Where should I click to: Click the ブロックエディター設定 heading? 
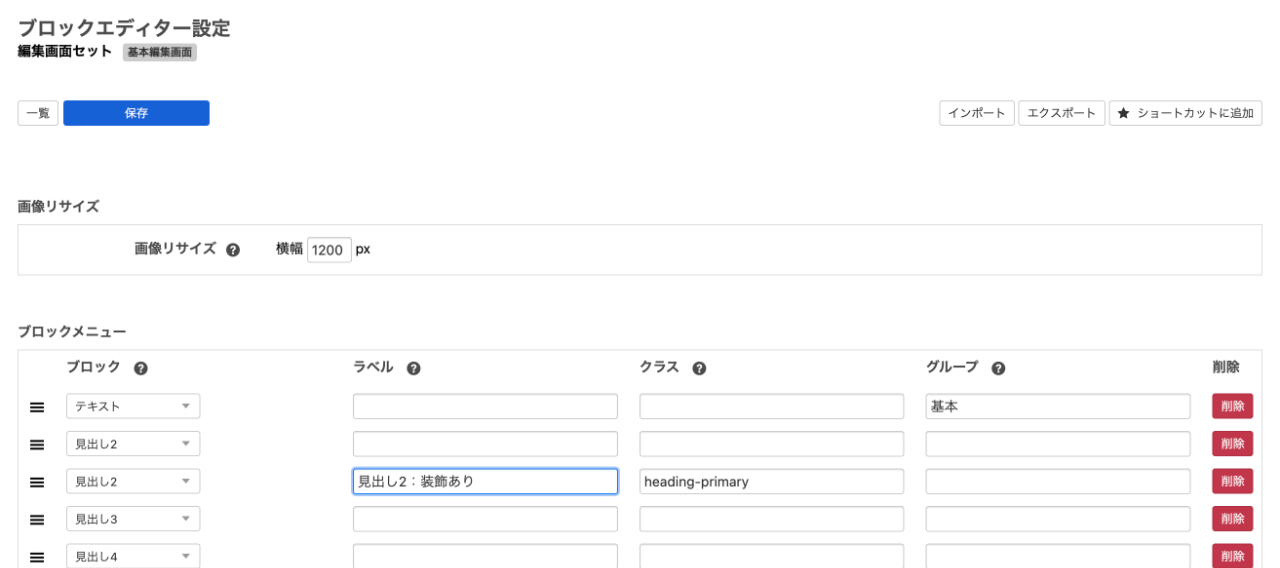[124, 28]
